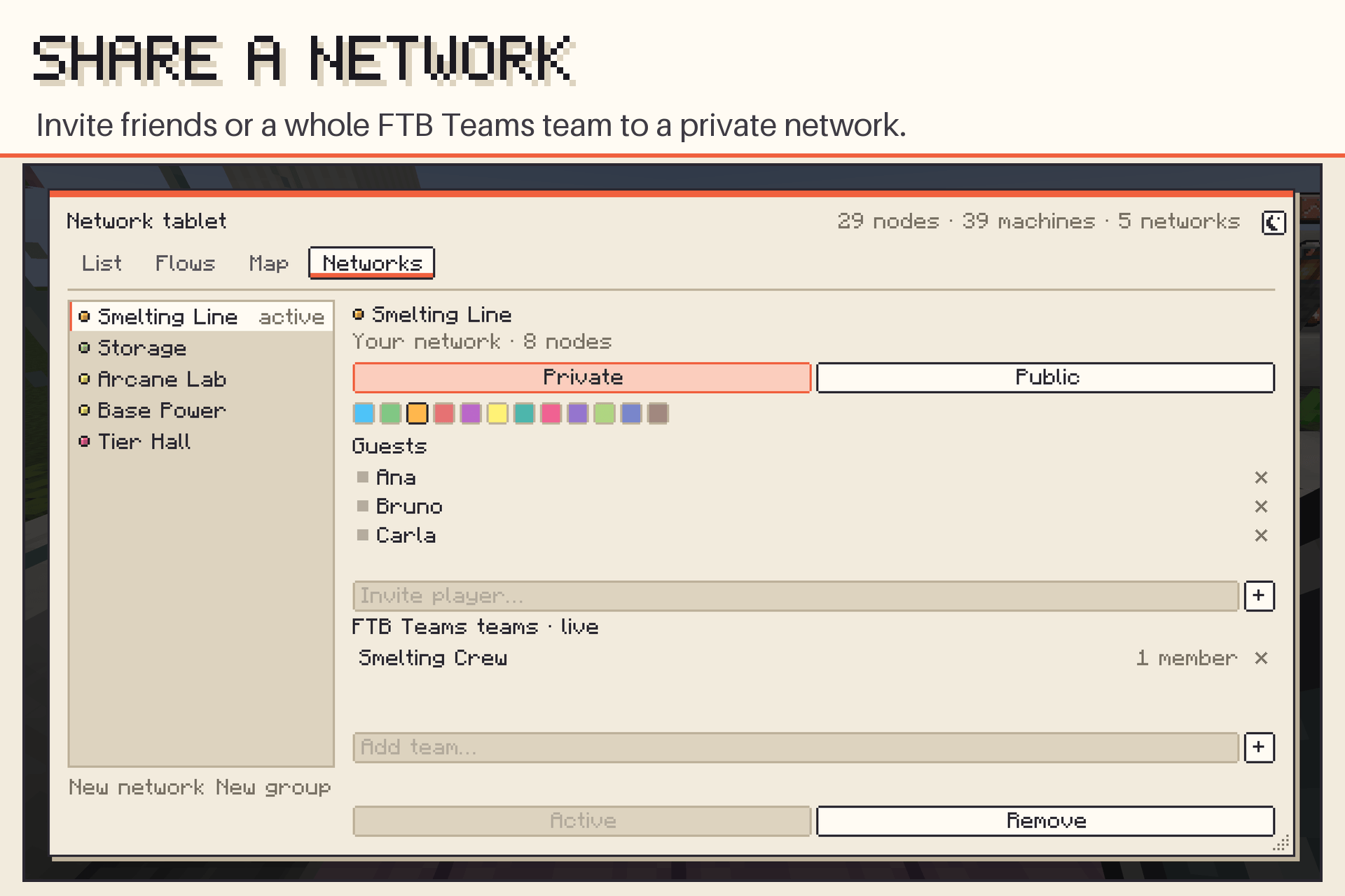The width and height of the screenshot is (1345, 896).
Task: Pick the brown color swatch
Action: coord(658,413)
